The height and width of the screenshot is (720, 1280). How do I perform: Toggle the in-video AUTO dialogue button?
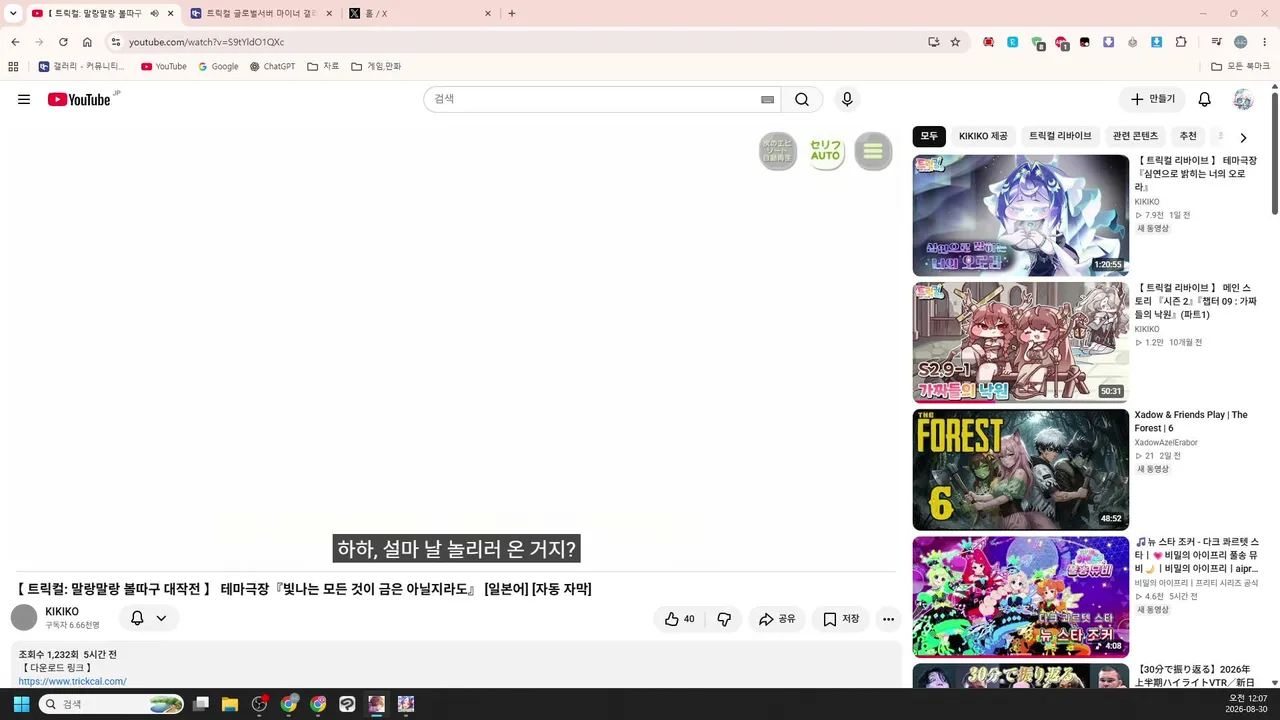tap(826, 152)
